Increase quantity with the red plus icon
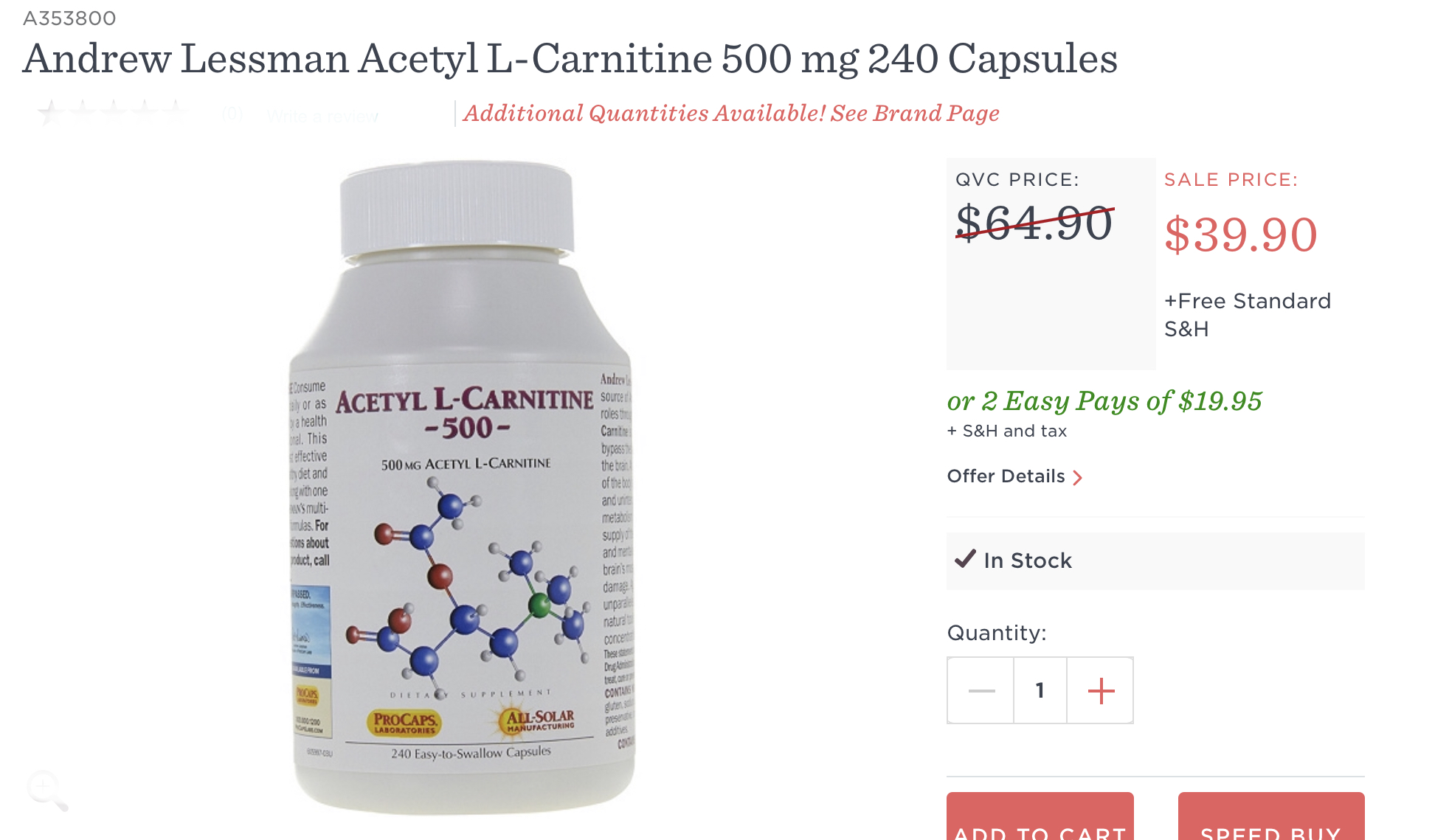Screen dimensions: 1449x840 click(x=1101, y=691)
